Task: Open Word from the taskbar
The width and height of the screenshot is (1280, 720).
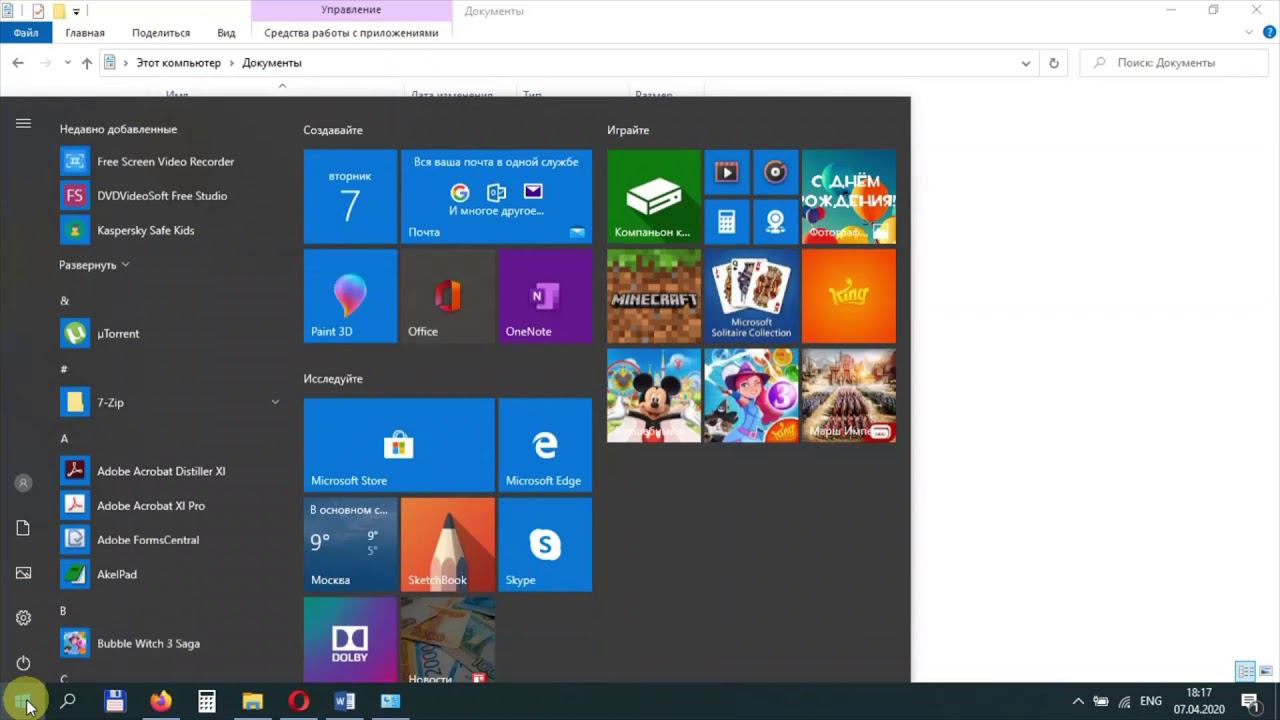Action: 344,701
